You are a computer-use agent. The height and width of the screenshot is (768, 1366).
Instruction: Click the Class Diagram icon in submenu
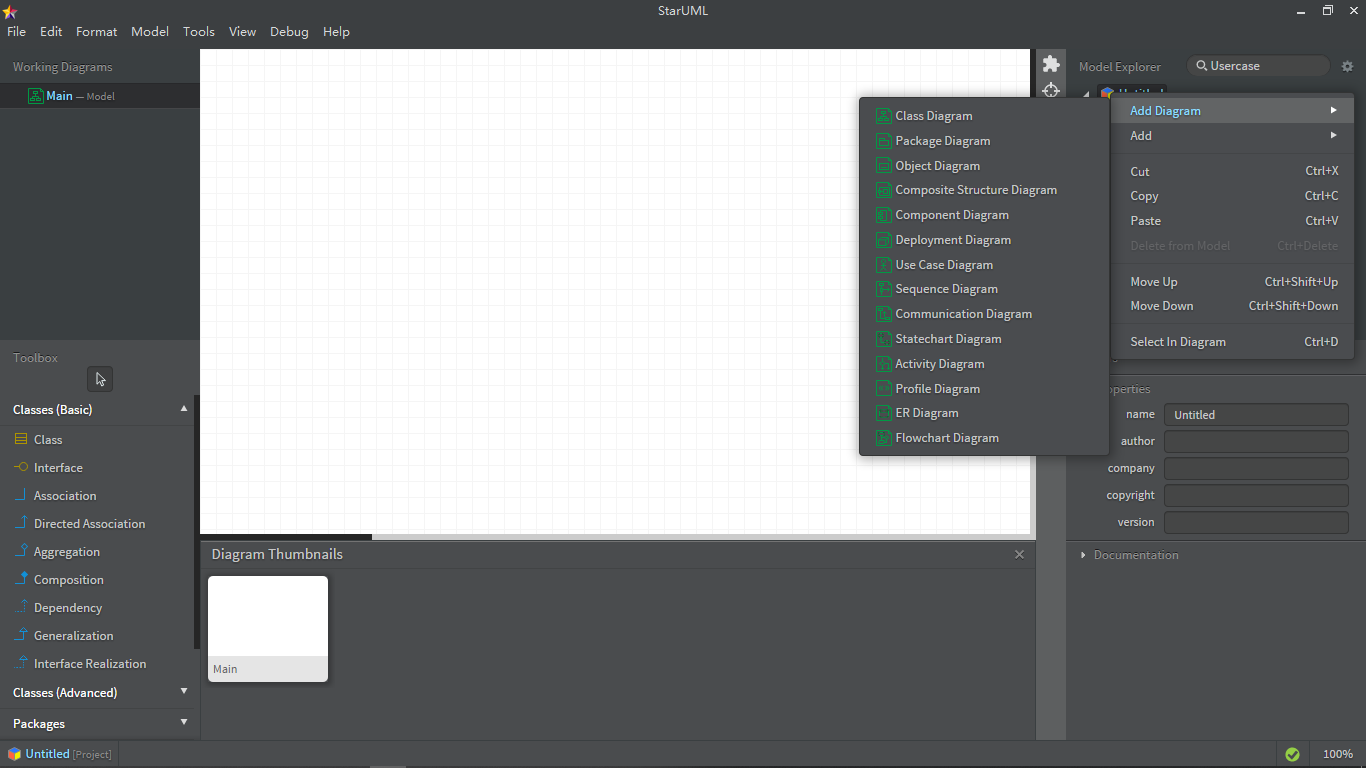[883, 116]
